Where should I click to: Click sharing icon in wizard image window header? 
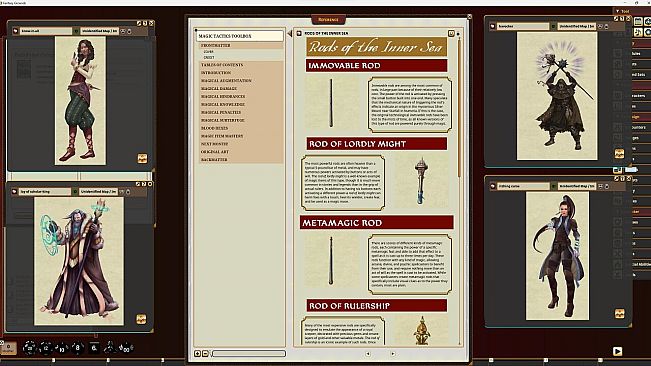coord(122,192)
